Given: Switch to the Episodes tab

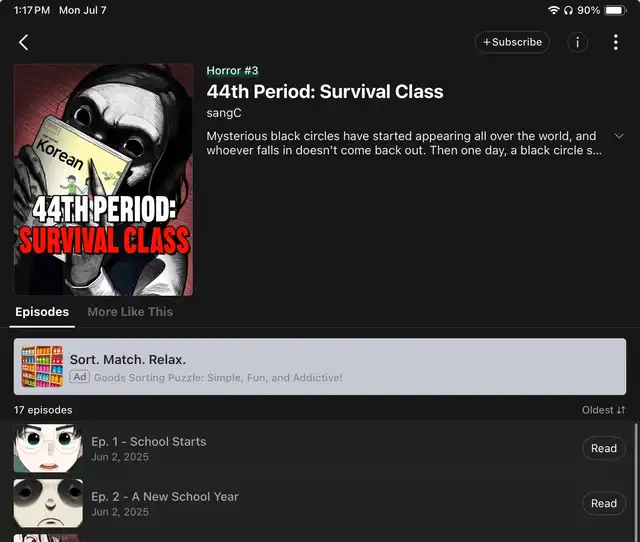Looking at the screenshot, I should coord(42,312).
